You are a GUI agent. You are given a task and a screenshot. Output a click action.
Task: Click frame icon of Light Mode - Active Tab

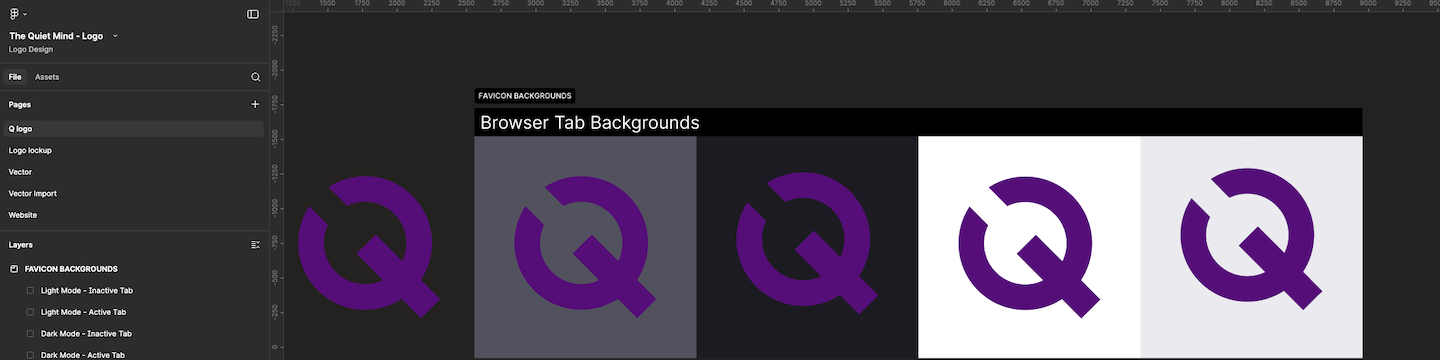tap(30, 312)
